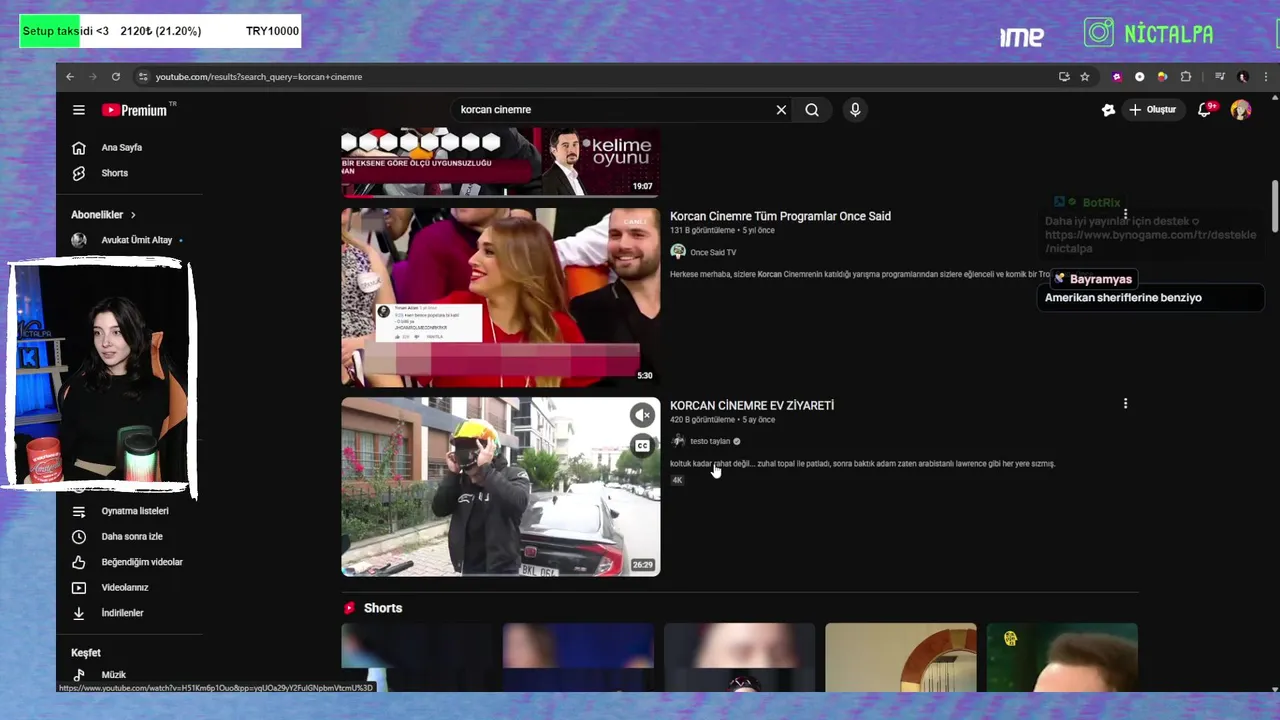Toggle captions on EV ZİYARETİ preview
Screen dimensions: 1280x720
(642, 446)
